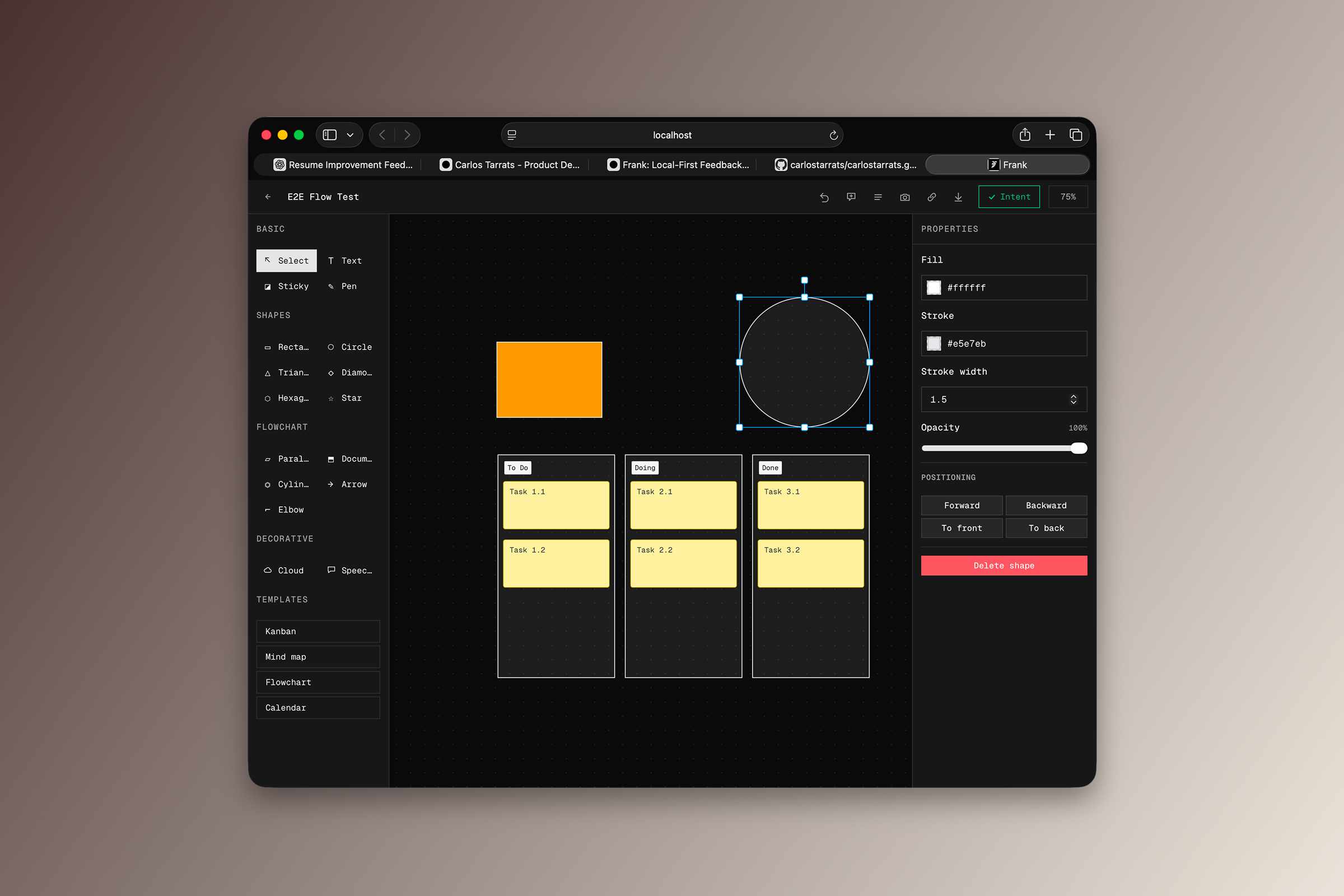Click the Backward positioning button
The width and height of the screenshot is (1344, 896).
tap(1046, 506)
